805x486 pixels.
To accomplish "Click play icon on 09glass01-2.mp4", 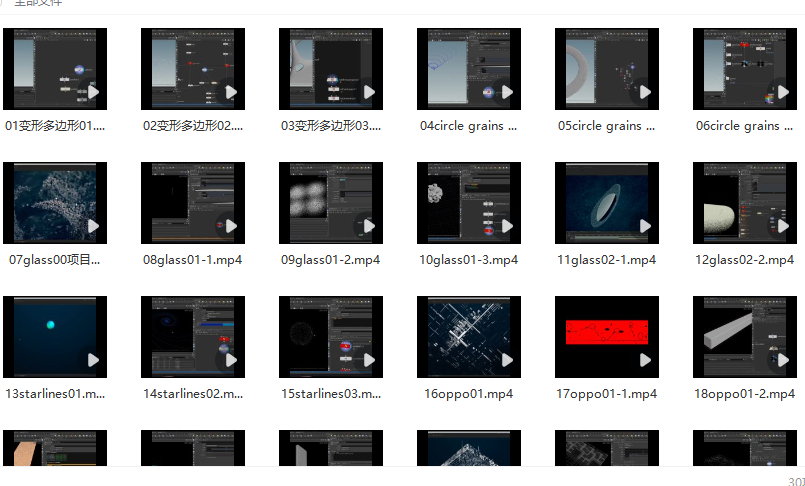I will pyautogui.click(x=369, y=226).
